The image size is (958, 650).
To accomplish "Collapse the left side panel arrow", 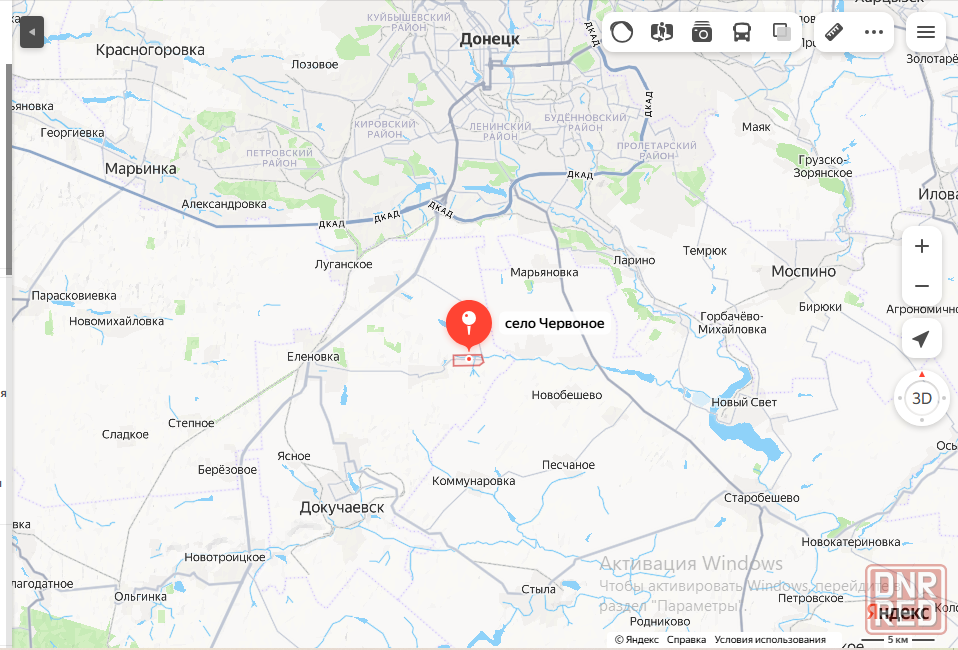I will pyautogui.click(x=32, y=32).
